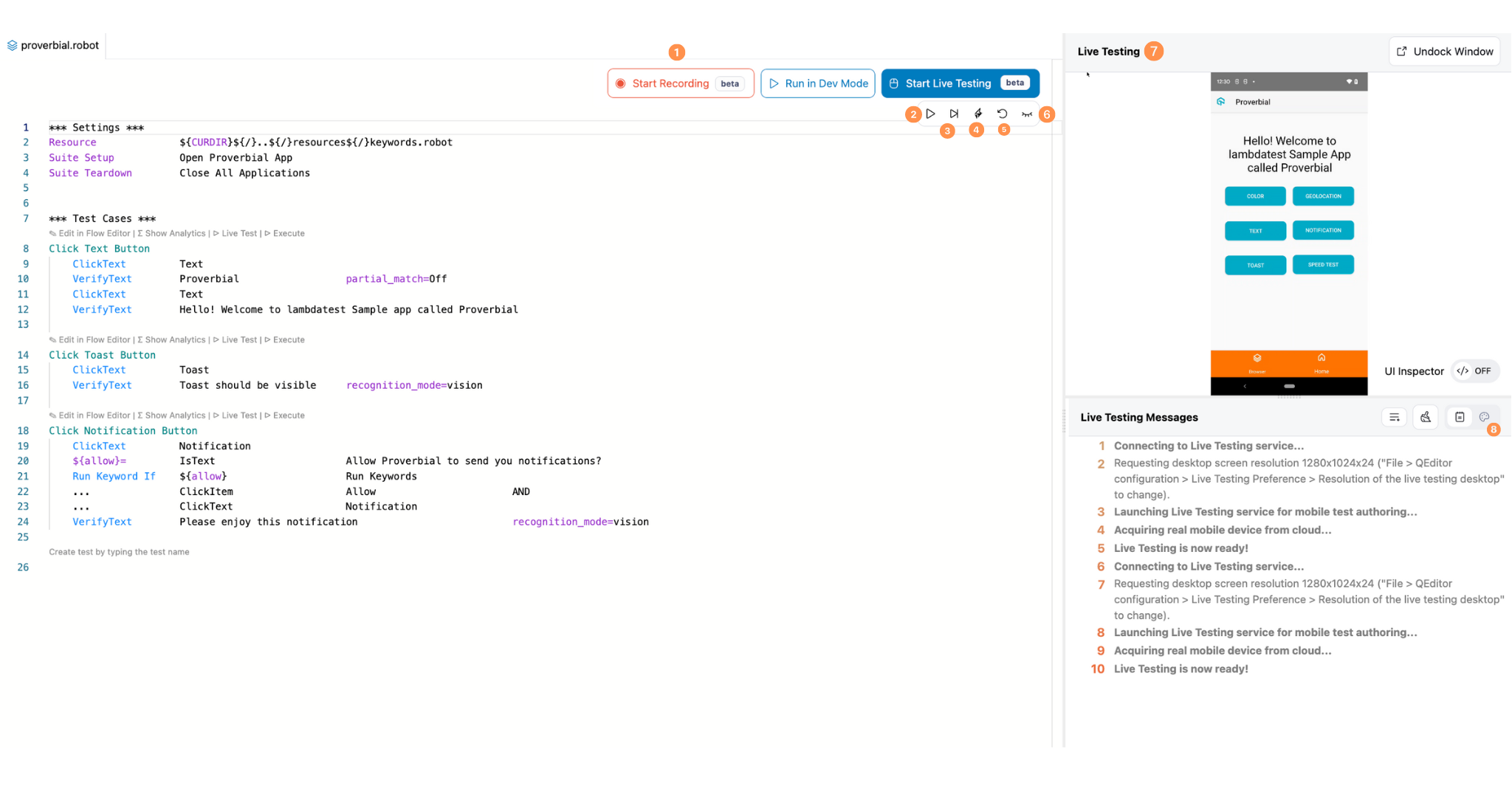Click 'Suite Teardown' setting on line 4

91,173
